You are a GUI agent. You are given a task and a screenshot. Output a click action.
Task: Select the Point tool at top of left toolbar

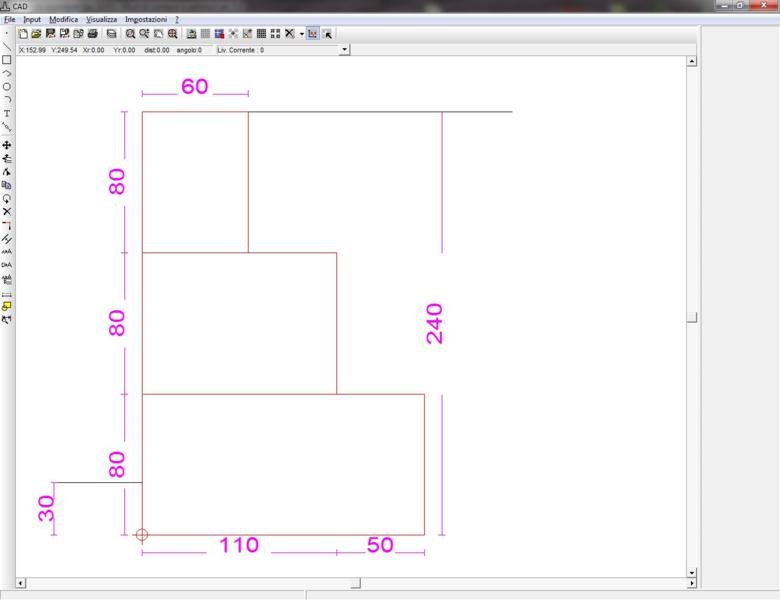6,34
